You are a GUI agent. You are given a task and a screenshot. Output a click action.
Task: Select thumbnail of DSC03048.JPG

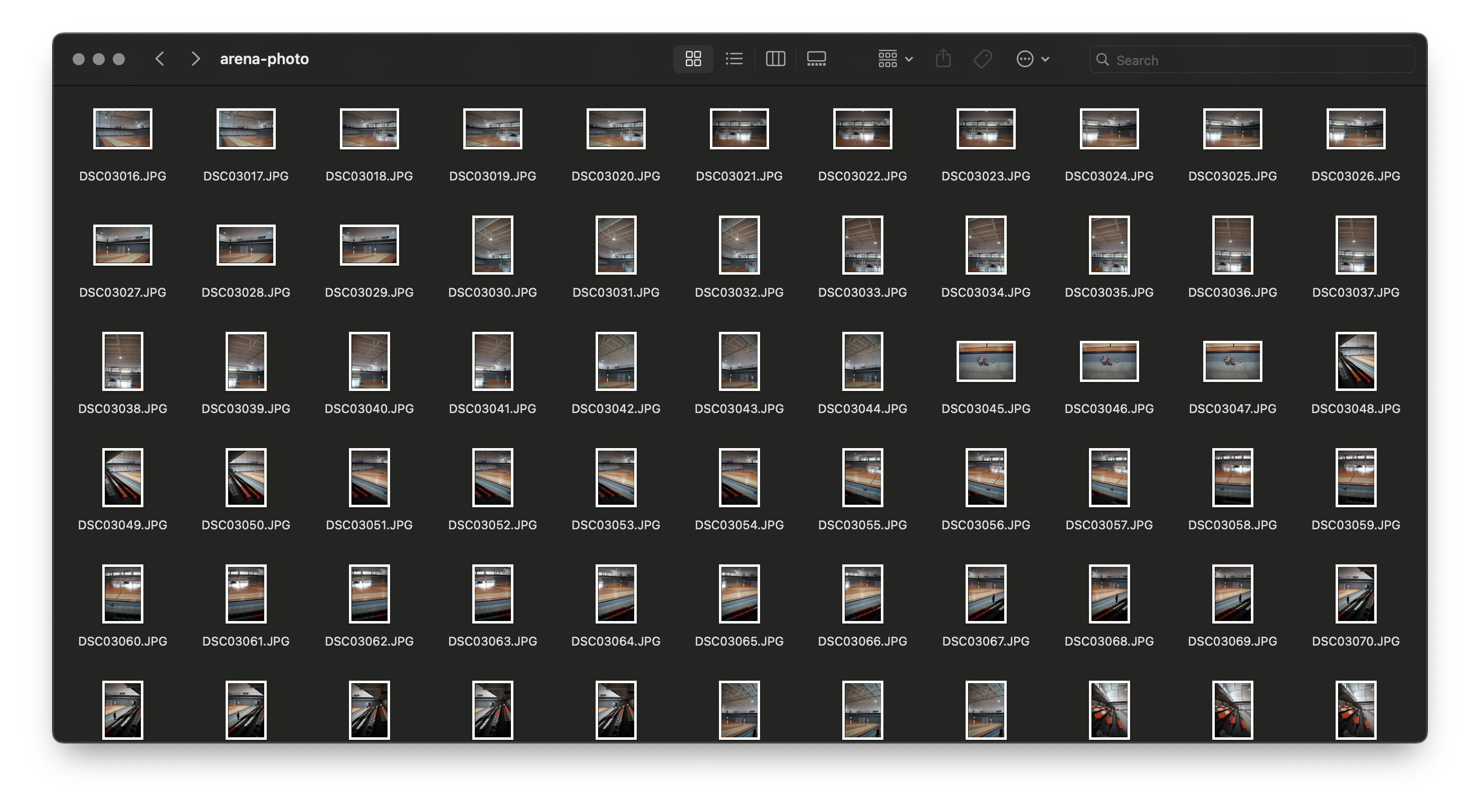coord(1356,361)
